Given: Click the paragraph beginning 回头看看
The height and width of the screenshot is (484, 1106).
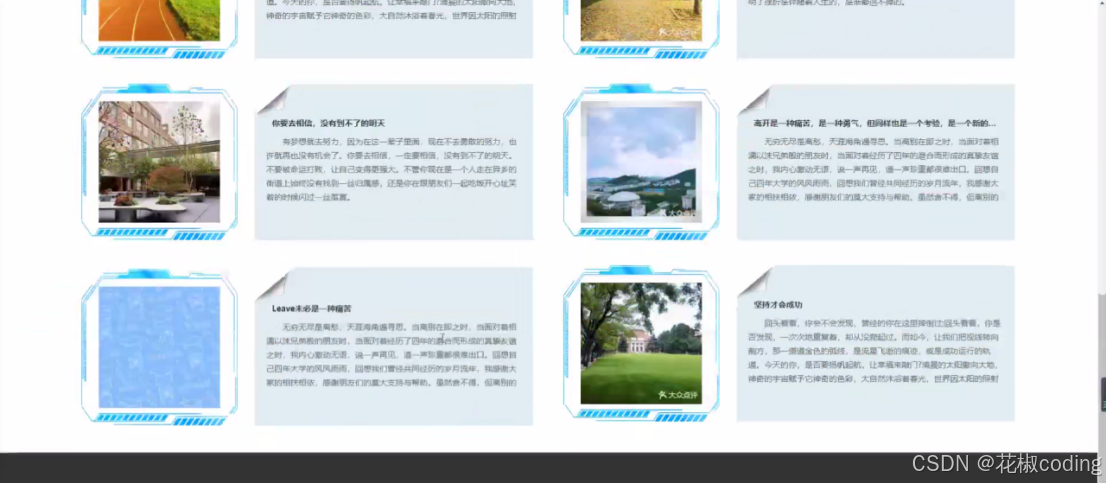Looking at the screenshot, I should tap(875, 351).
